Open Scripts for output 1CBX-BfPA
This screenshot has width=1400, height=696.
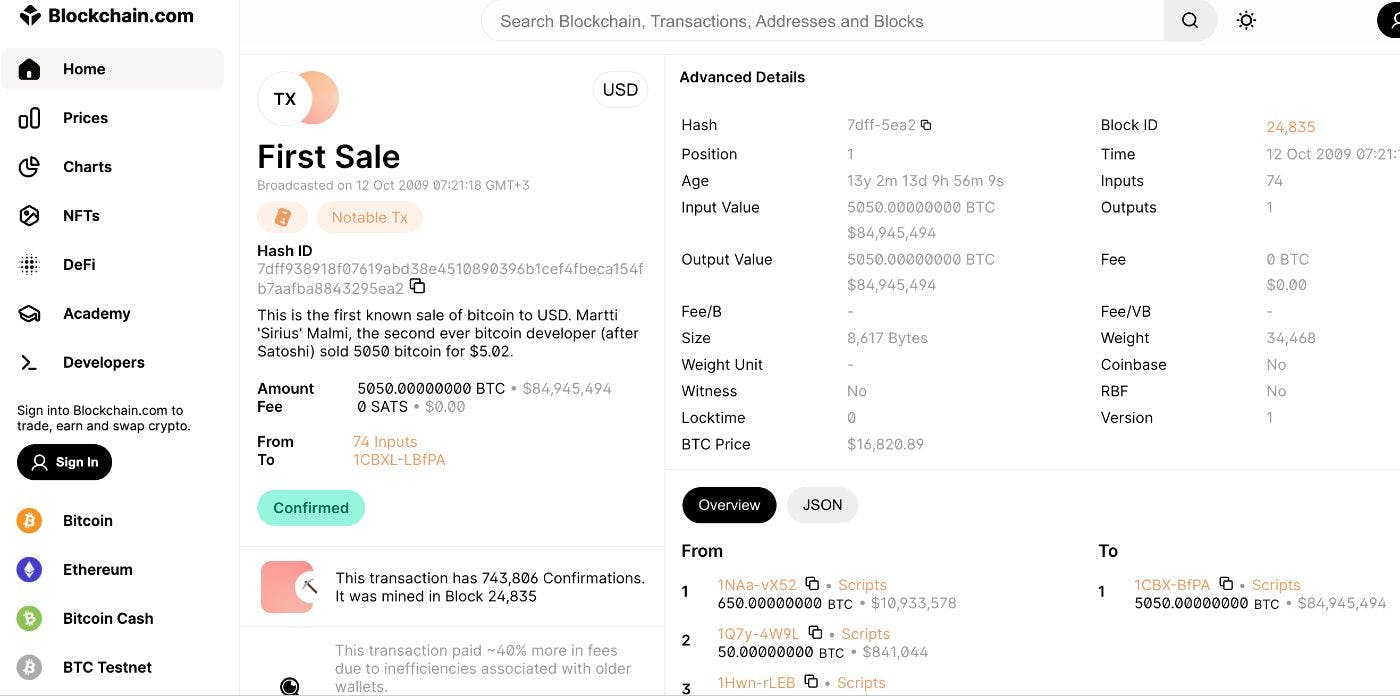click(x=1276, y=585)
